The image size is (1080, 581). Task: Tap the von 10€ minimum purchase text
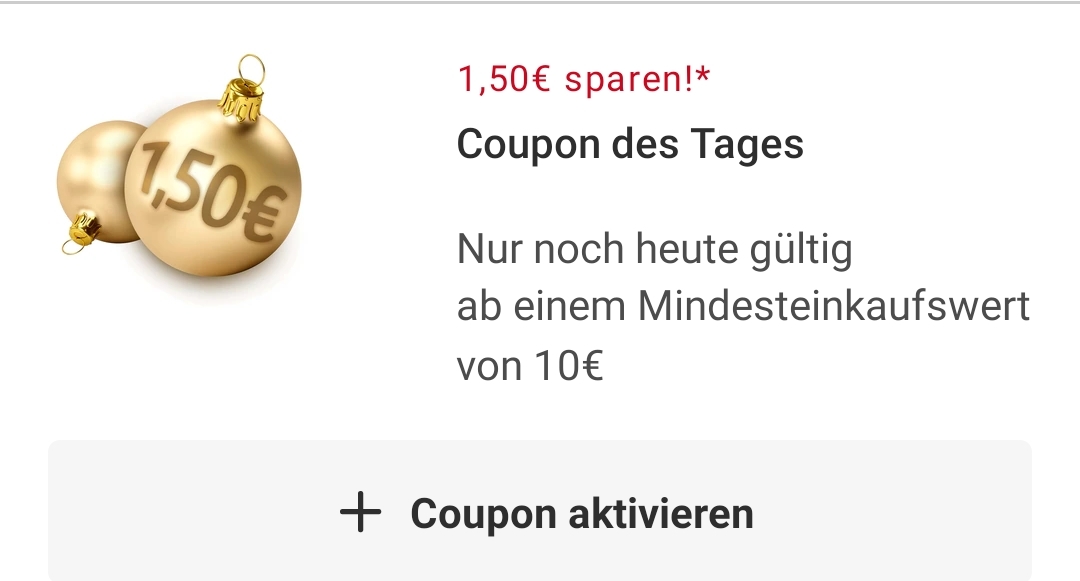(x=530, y=366)
